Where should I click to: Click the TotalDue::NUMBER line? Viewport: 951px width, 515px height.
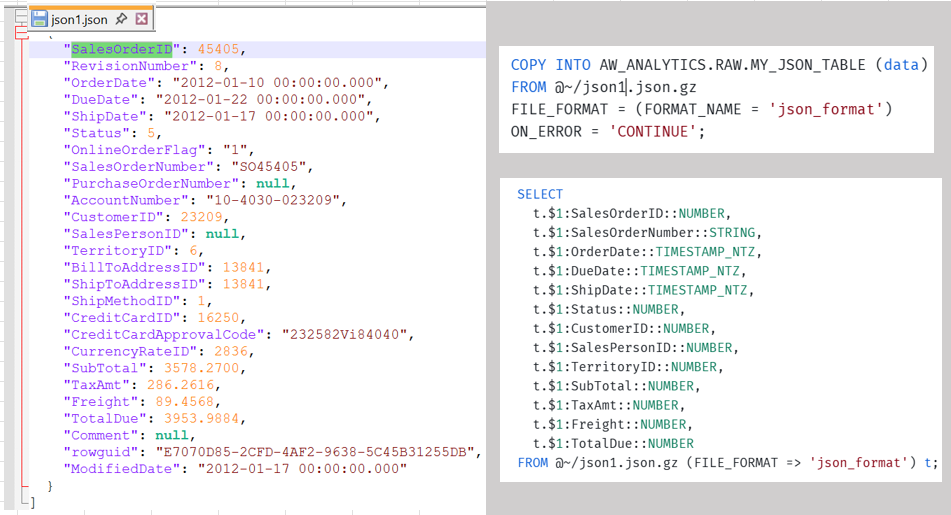[613, 443]
